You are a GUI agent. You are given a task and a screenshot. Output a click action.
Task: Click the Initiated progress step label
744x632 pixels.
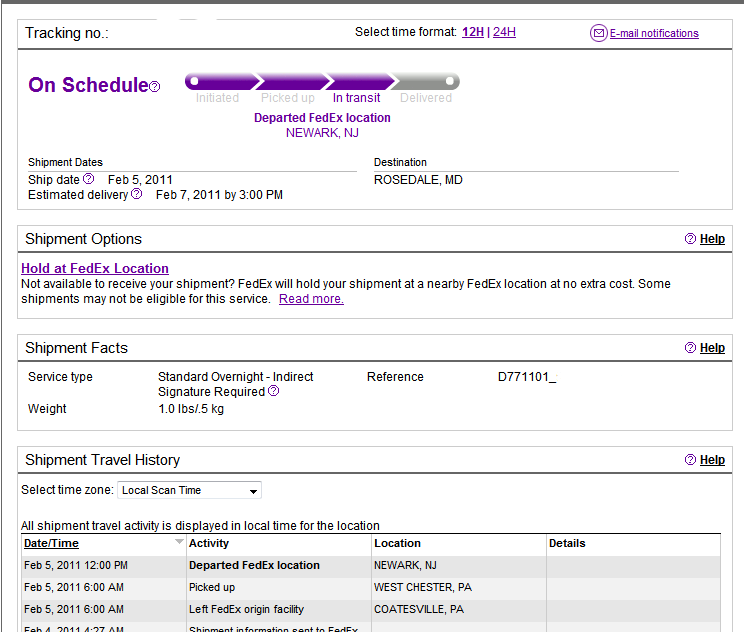[217, 98]
